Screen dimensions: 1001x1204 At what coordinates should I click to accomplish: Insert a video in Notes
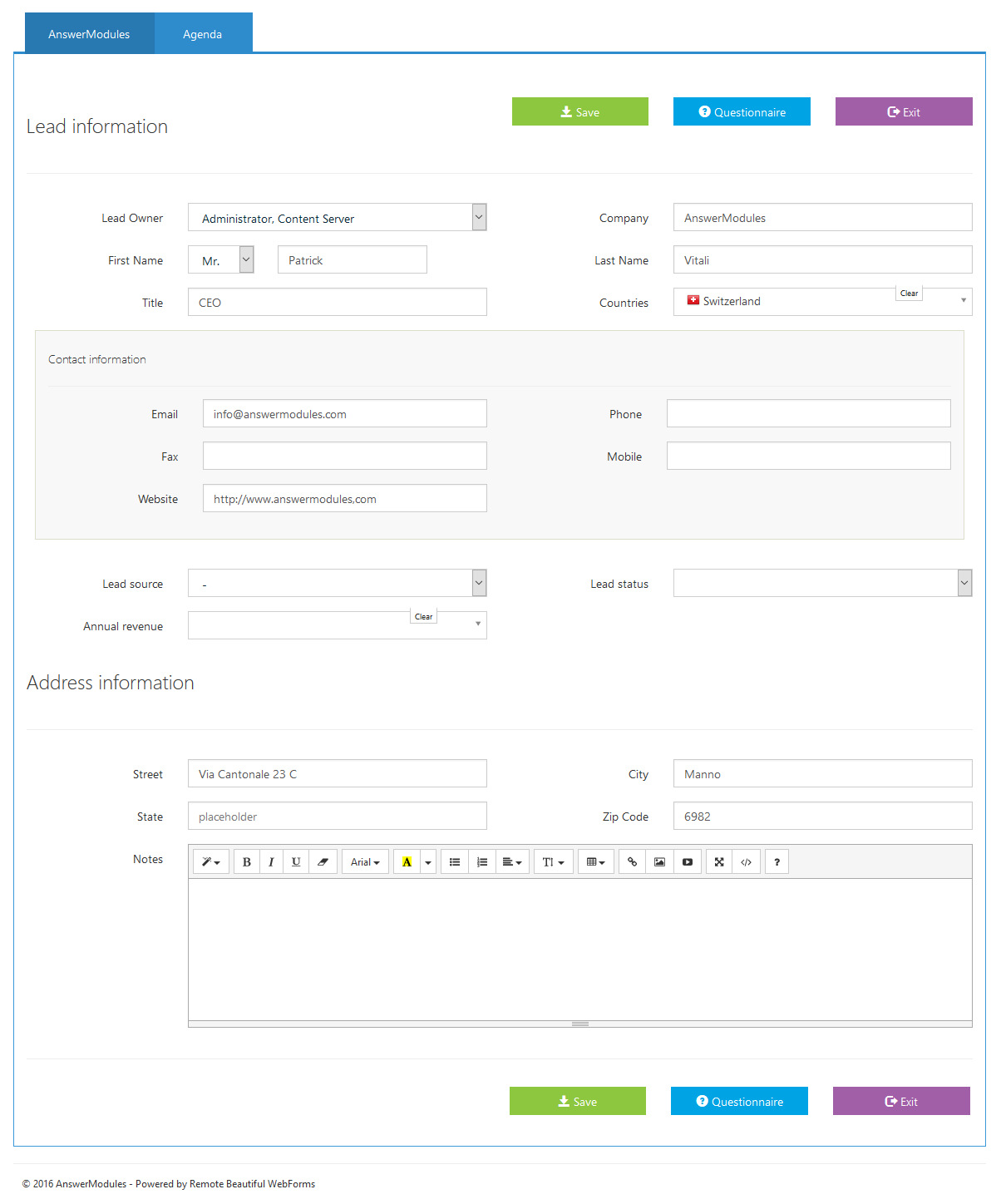pyautogui.click(x=688, y=862)
